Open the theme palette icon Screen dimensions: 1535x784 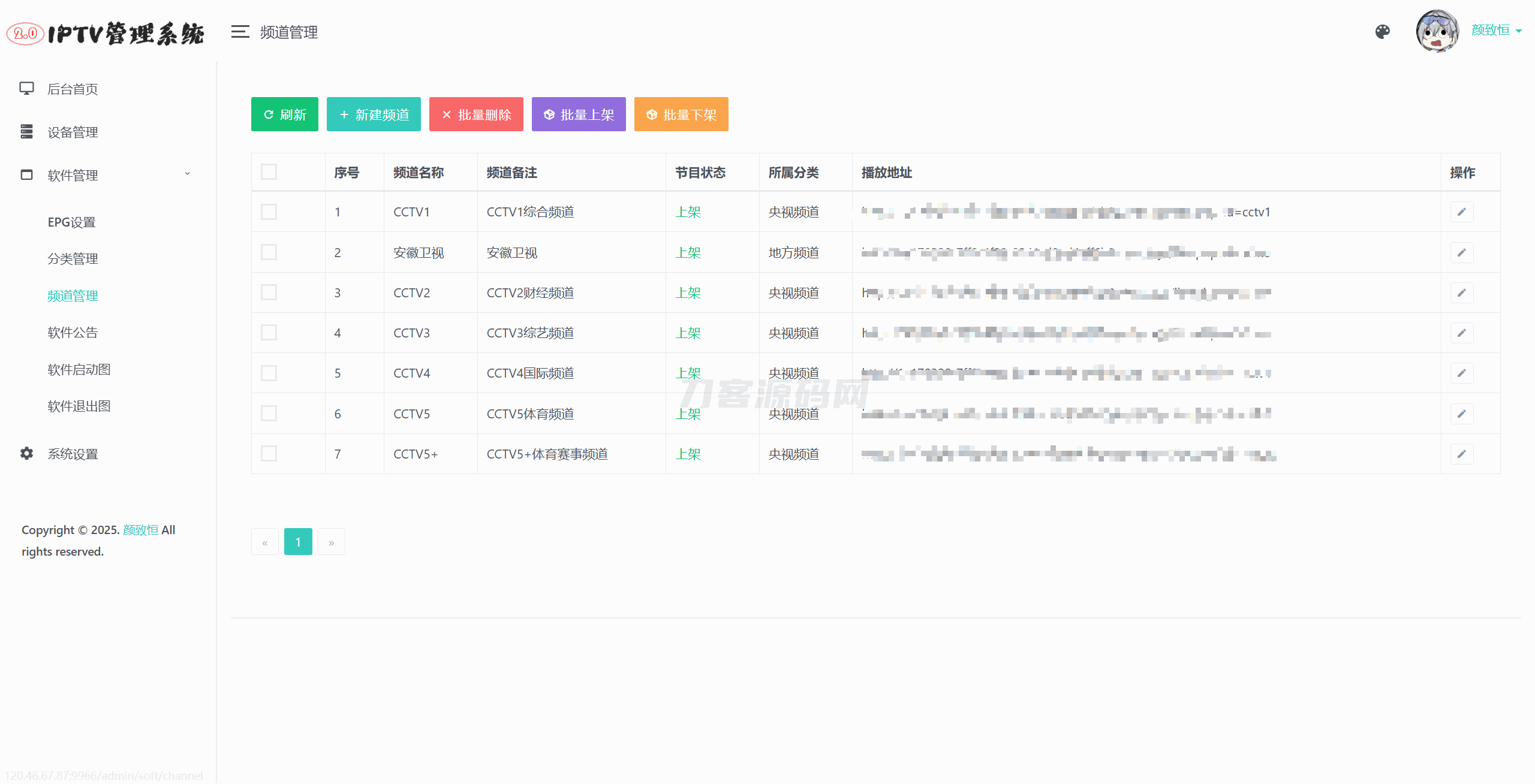pyautogui.click(x=1383, y=32)
